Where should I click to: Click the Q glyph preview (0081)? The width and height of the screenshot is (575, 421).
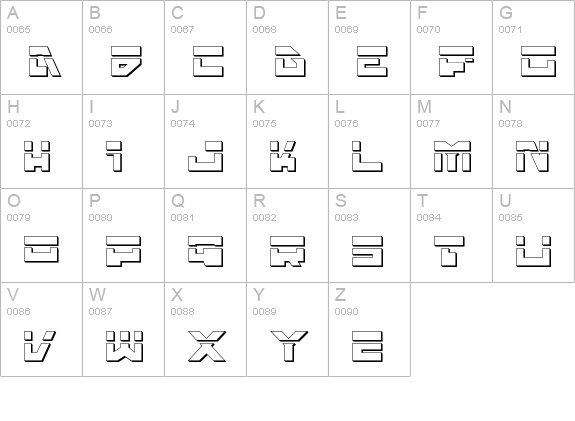coord(205,251)
